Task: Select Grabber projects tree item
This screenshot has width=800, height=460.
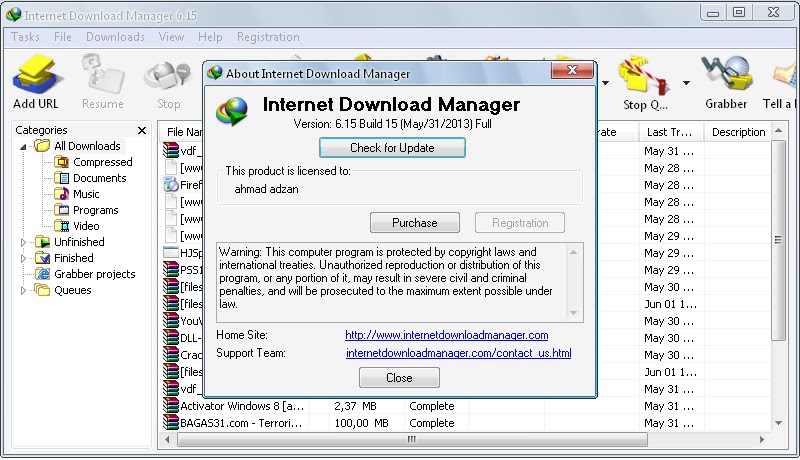Action: (95, 274)
